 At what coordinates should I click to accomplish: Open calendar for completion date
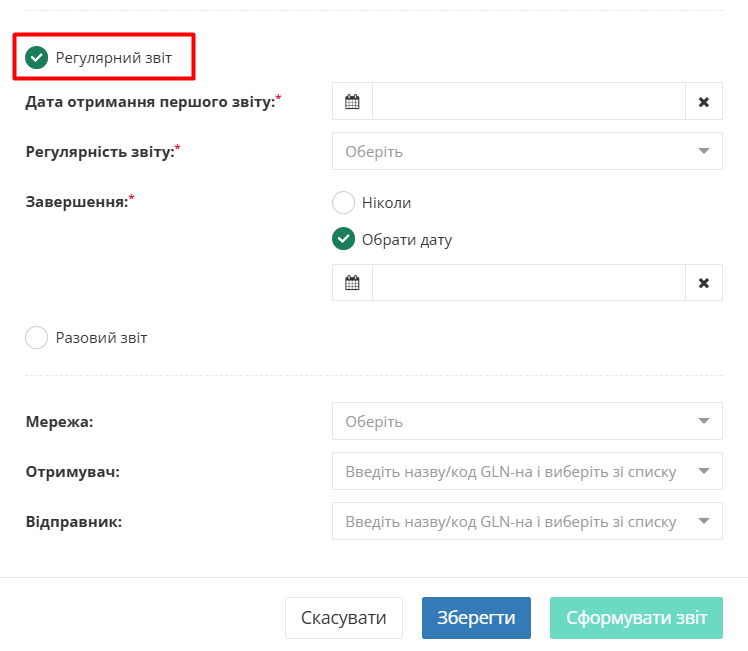coord(352,283)
